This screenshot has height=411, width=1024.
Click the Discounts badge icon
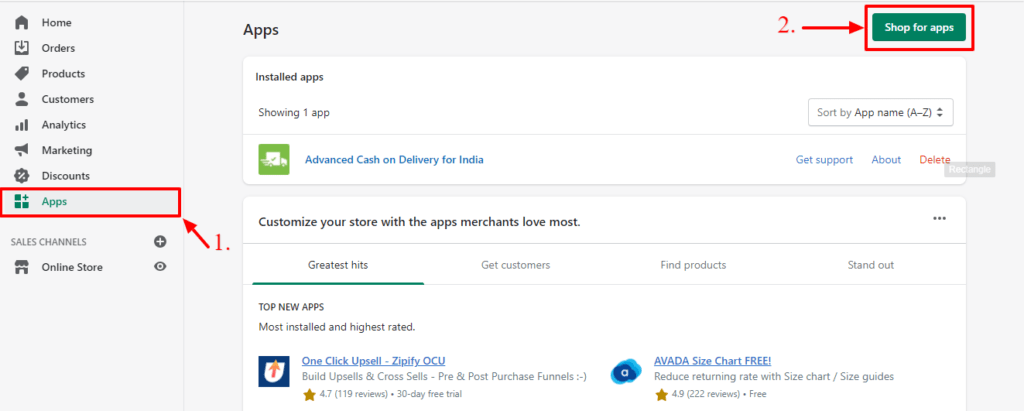click(x=21, y=176)
